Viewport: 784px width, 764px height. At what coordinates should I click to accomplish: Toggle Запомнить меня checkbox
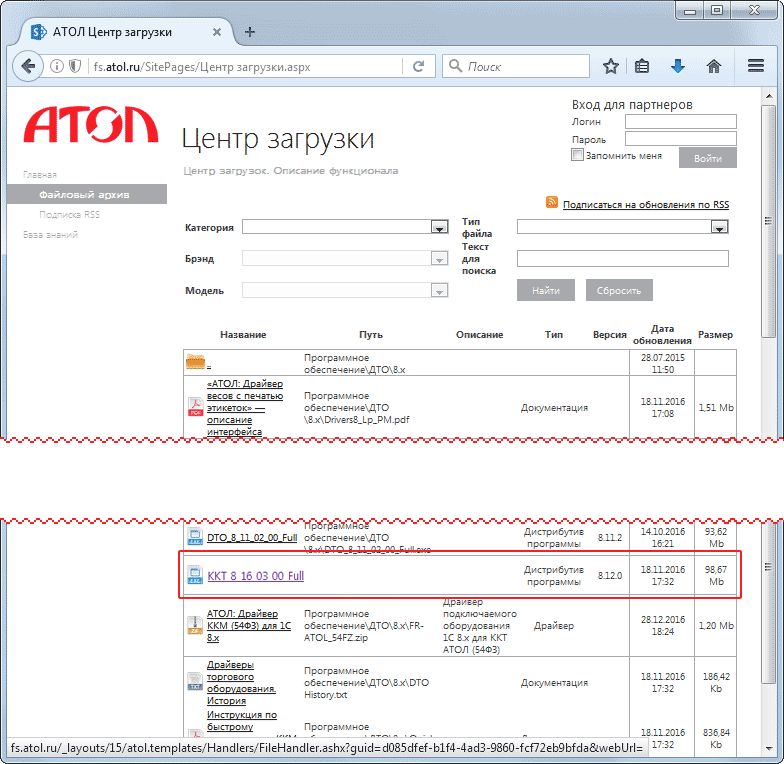577,155
